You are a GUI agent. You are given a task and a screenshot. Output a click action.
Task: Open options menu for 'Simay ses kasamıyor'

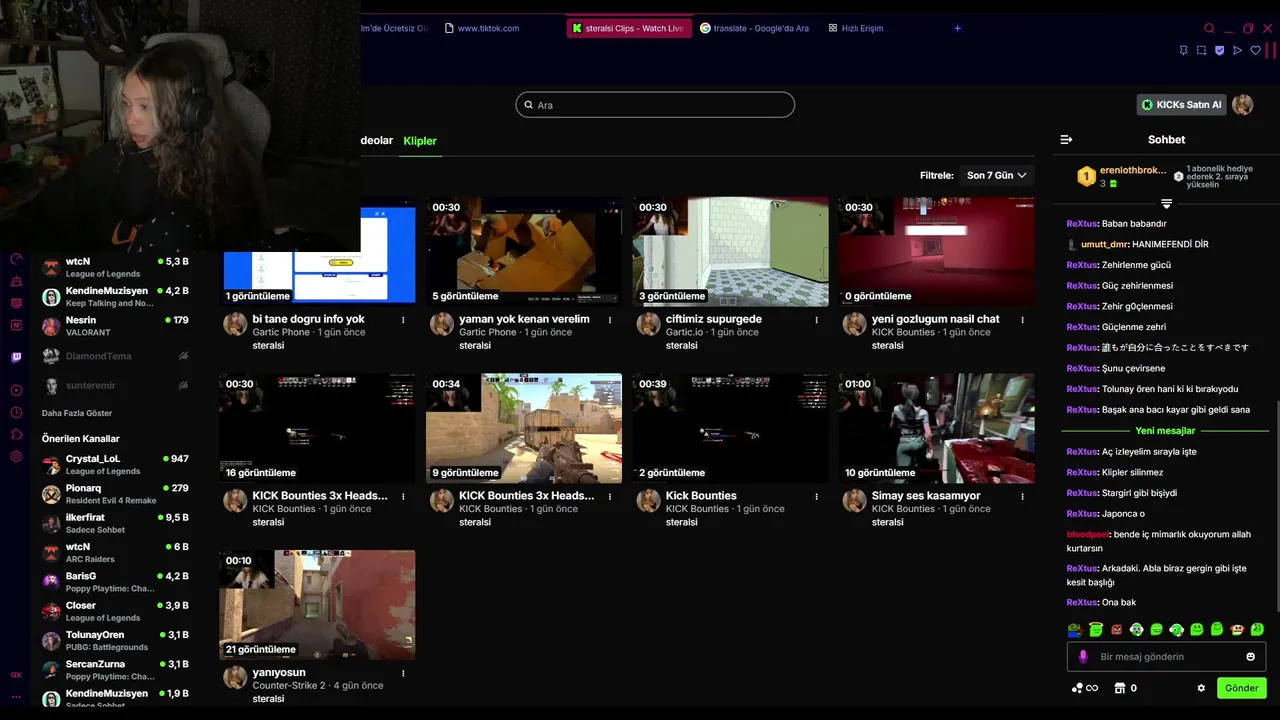(1022, 496)
